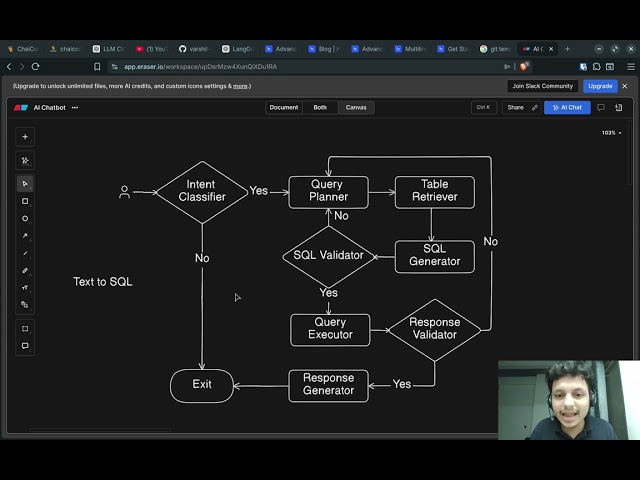Open Brave Shields lion icon
The image size is (640, 480).
coord(524,66)
